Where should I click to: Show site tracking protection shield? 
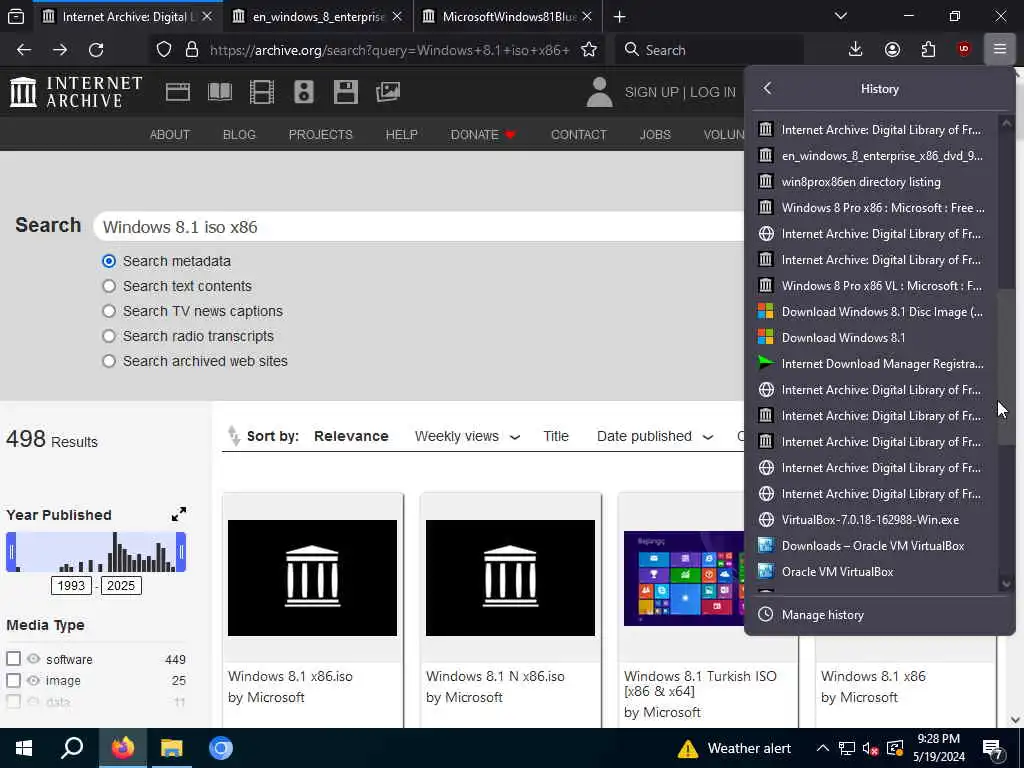point(164,50)
